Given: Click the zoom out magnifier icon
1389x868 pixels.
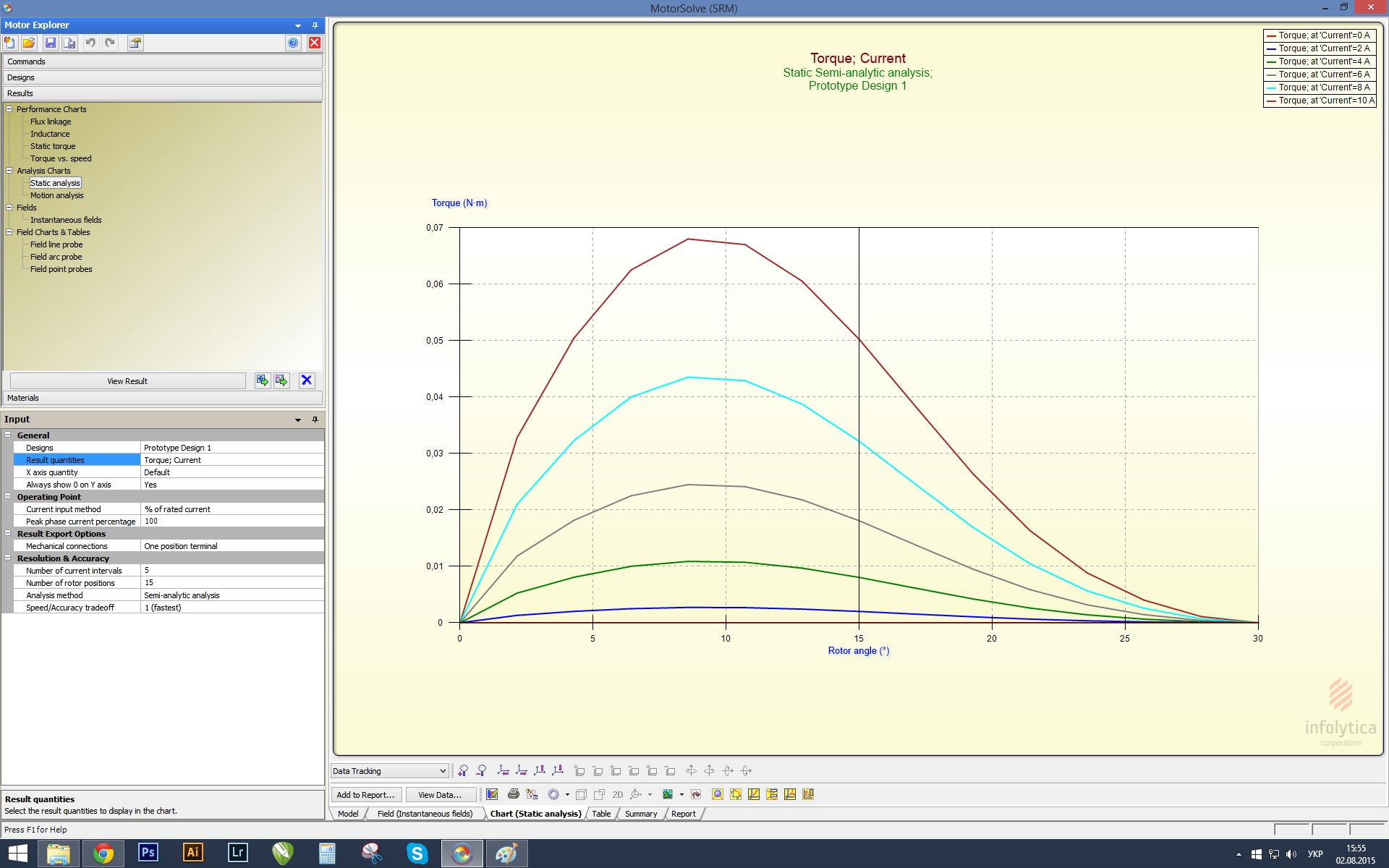Looking at the screenshot, I should tap(481, 770).
